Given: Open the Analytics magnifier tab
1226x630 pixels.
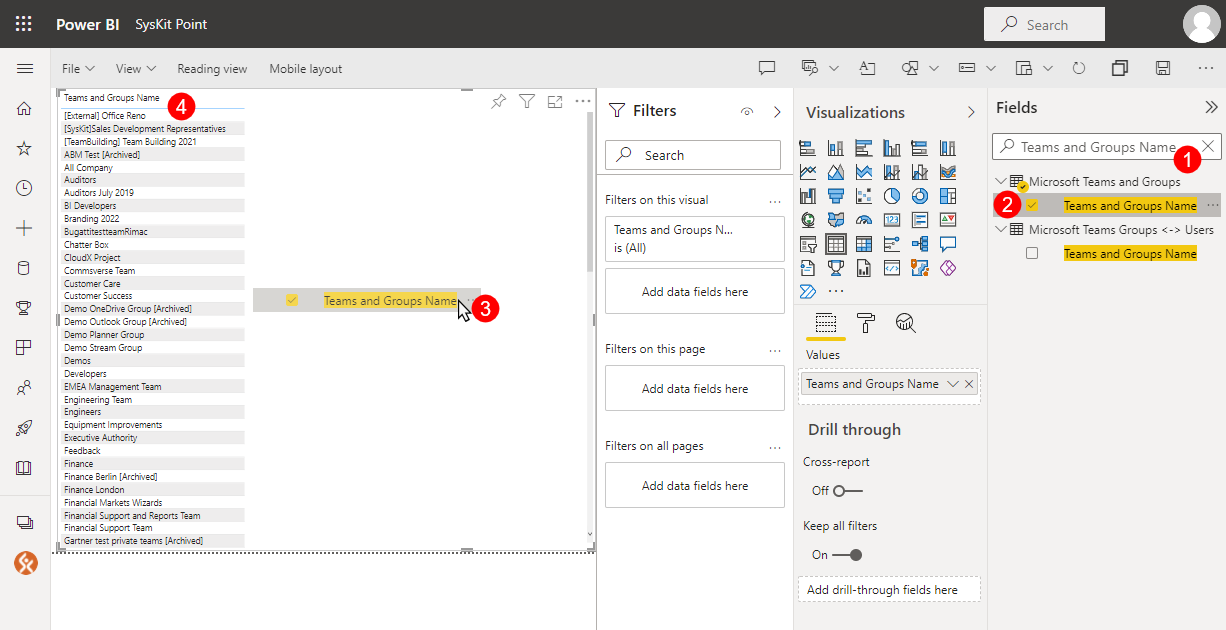Looking at the screenshot, I should tap(906, 322).
